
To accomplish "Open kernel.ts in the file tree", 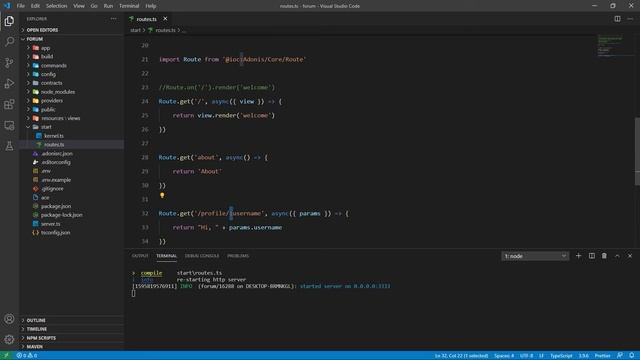I will (x=53, y=136).
